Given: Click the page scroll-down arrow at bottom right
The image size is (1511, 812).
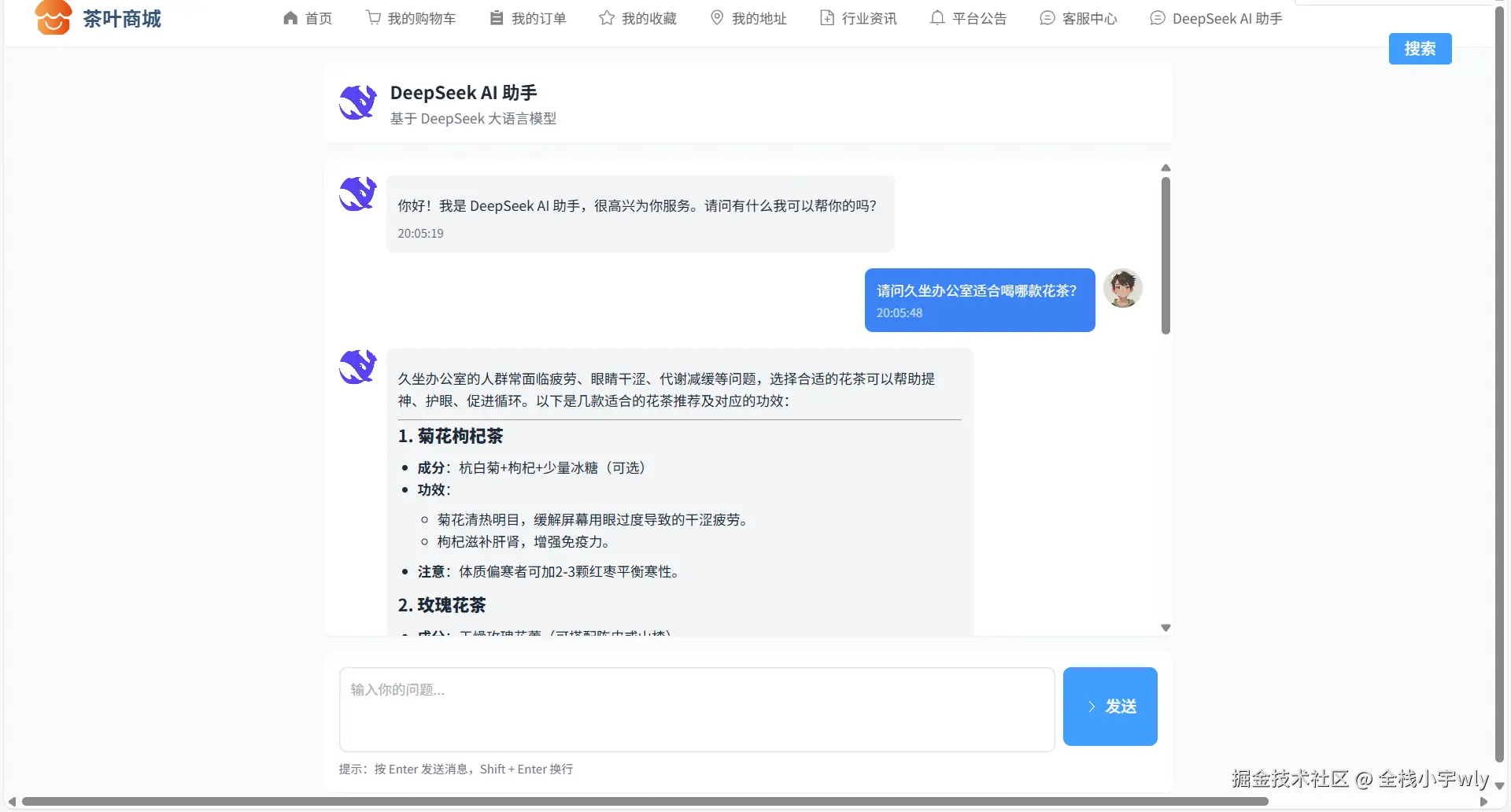Looking at the screenshot, I should [1500, 786].
